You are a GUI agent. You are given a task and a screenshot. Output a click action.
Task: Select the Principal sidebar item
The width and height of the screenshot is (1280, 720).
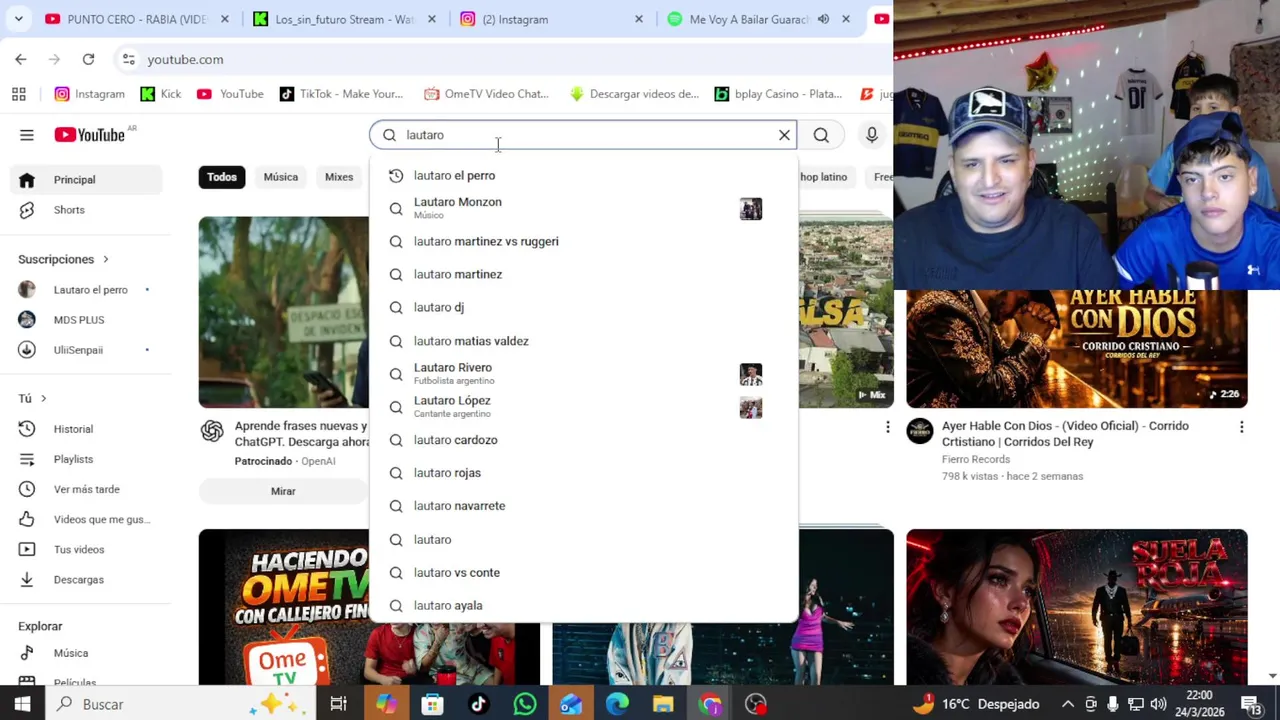tap(86, 180)
